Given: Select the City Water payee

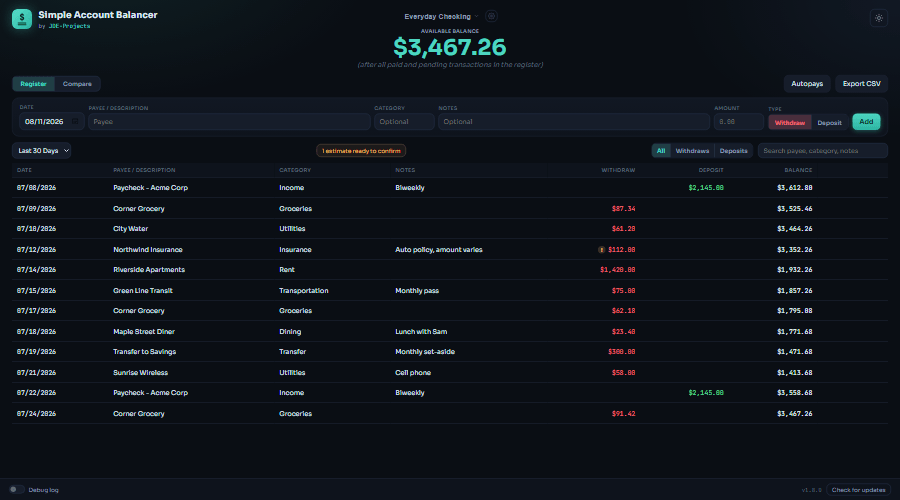Looking at the screenshot, I should [x=130, y=228].
